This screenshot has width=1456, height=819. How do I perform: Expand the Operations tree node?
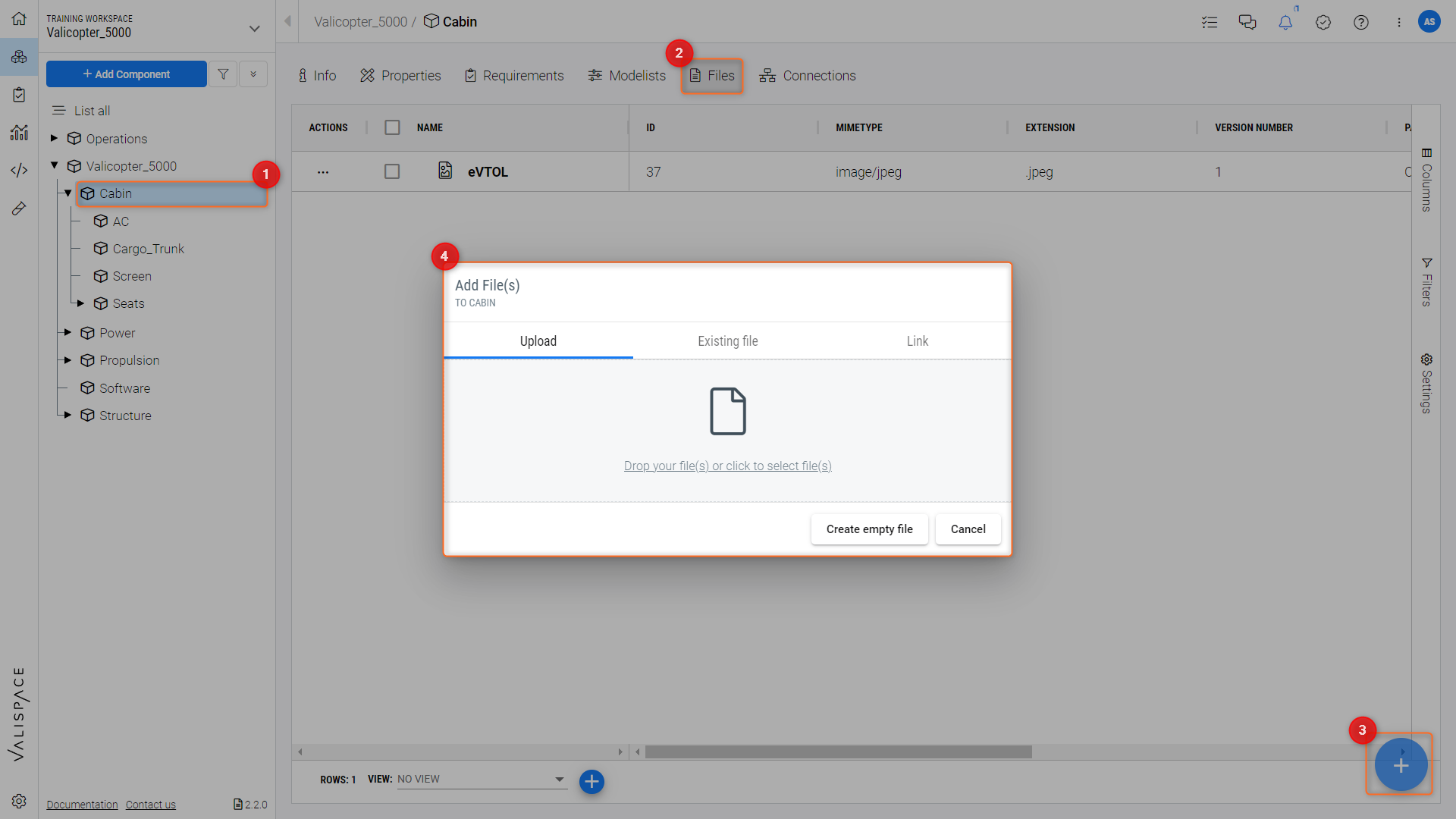point(54,138)
